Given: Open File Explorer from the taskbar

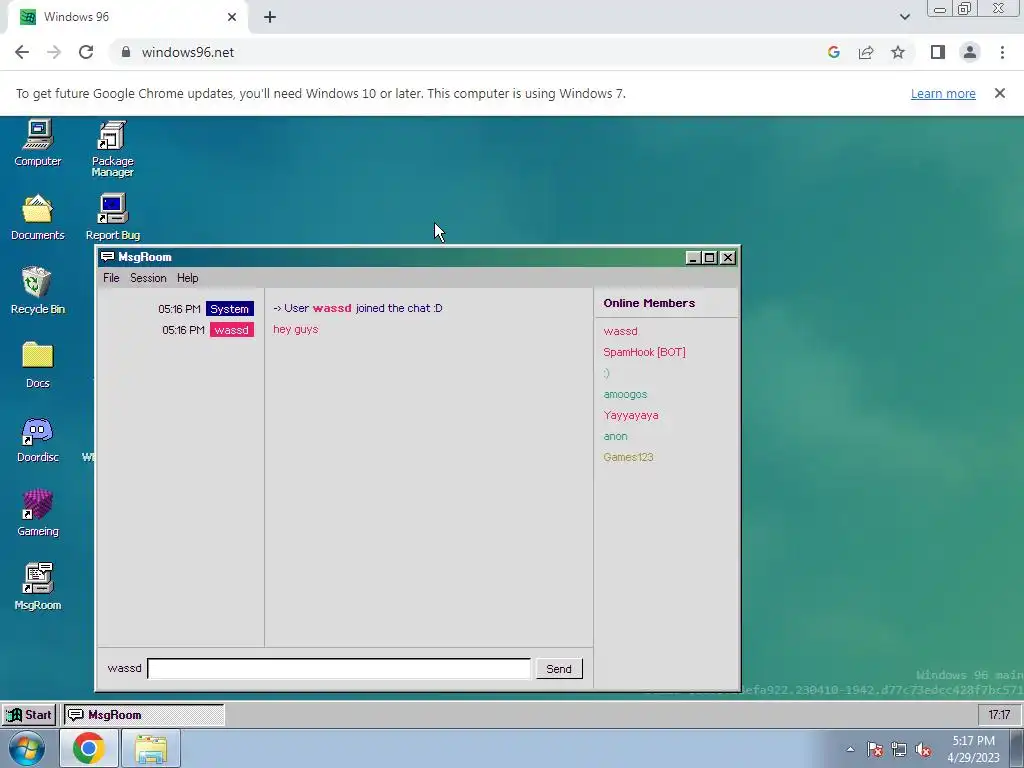Looking at the screenshot, I should pos(151,748).
